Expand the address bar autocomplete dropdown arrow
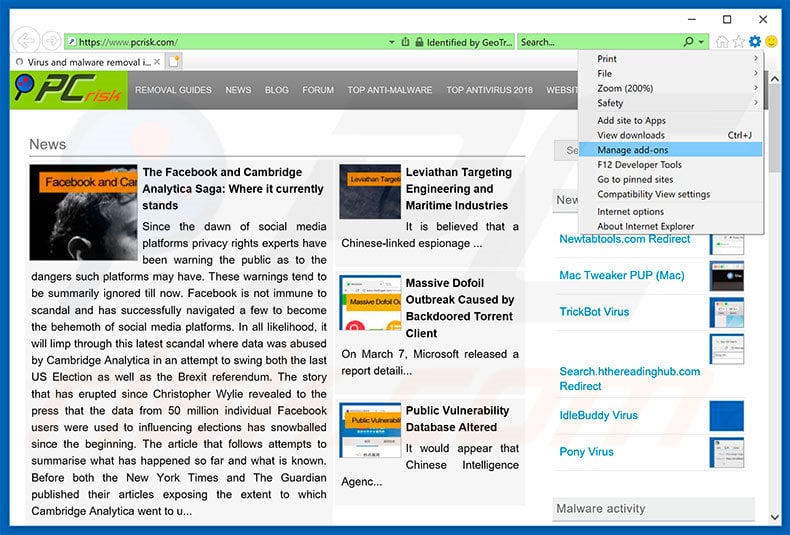 (x=392, y=42)
